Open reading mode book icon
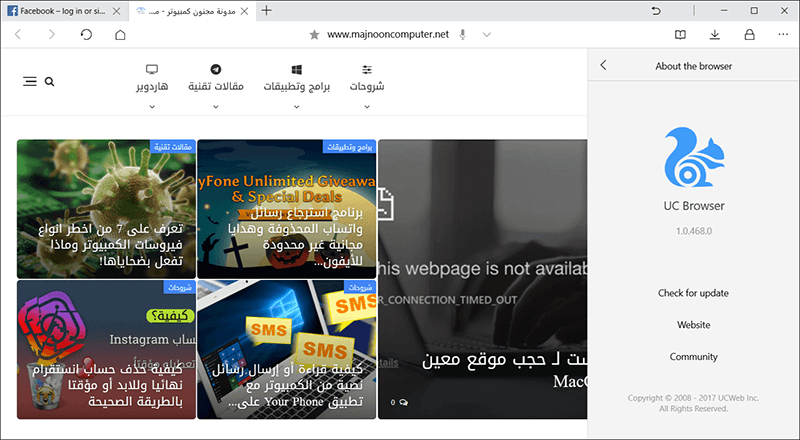Viewport: 800px width, 440px height. [680, 34]
